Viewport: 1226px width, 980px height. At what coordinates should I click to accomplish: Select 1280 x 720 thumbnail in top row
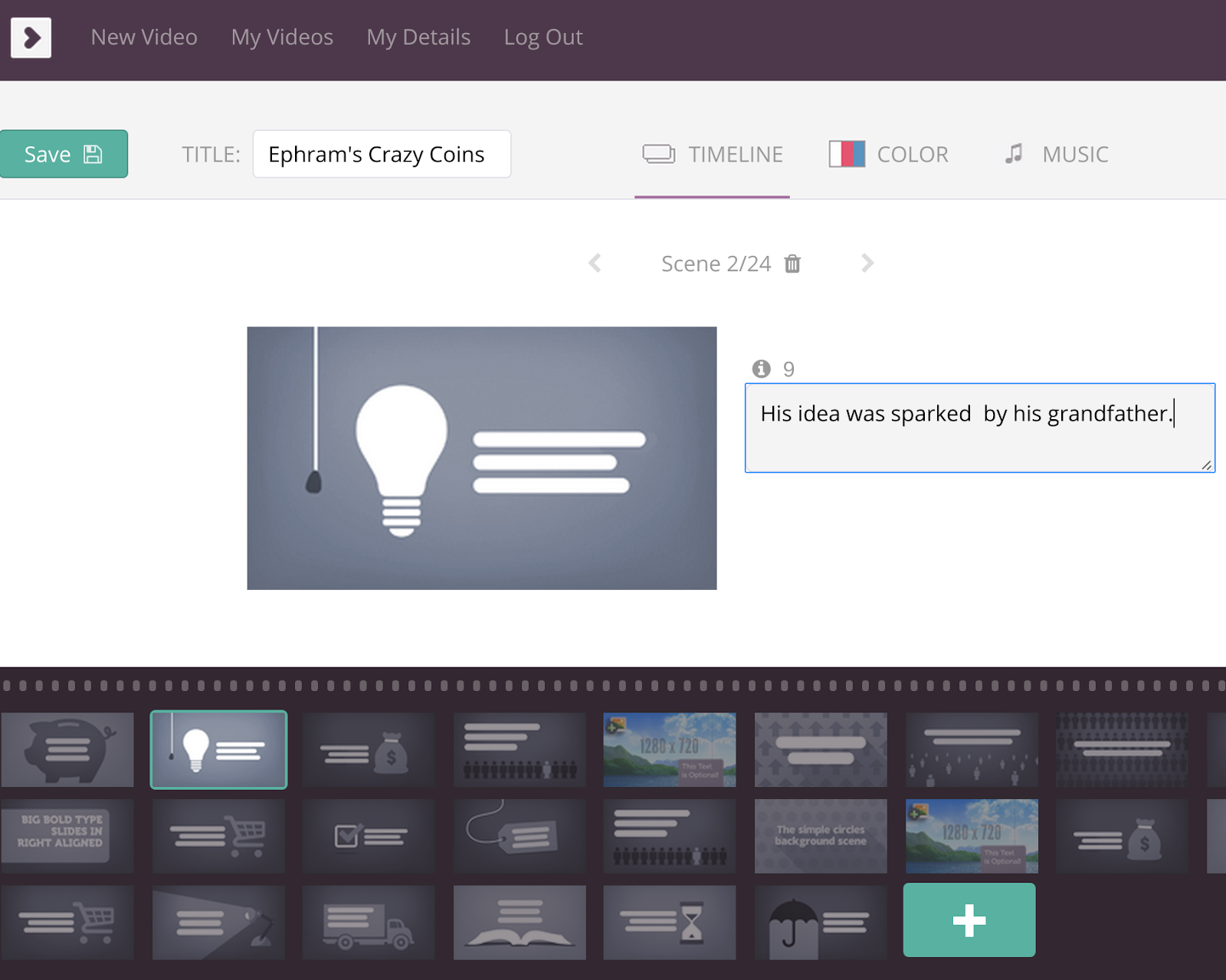(x=670, y=749)
